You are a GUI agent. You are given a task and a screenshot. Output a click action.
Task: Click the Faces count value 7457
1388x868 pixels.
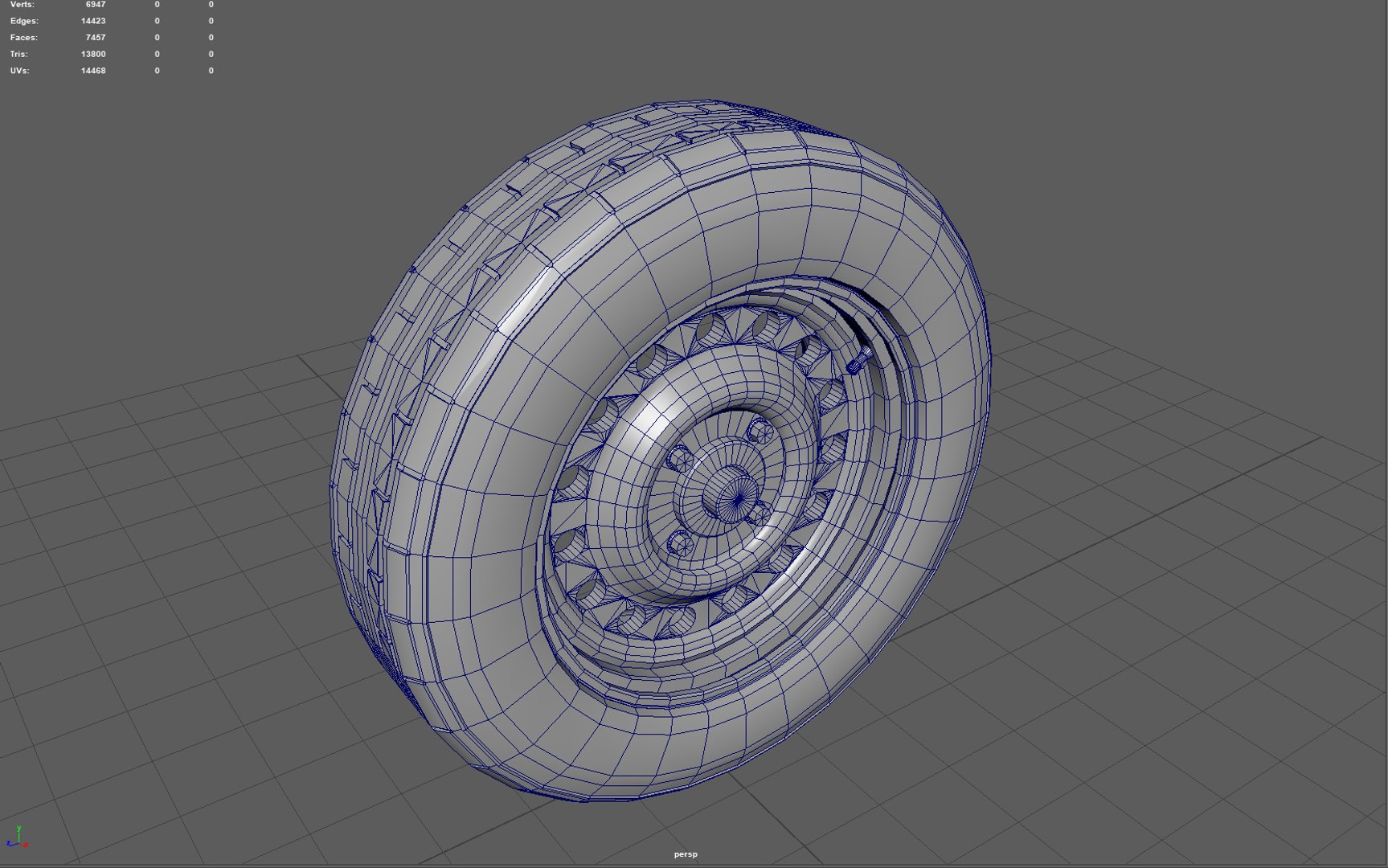pyautogui.click(x=96, y=38)
